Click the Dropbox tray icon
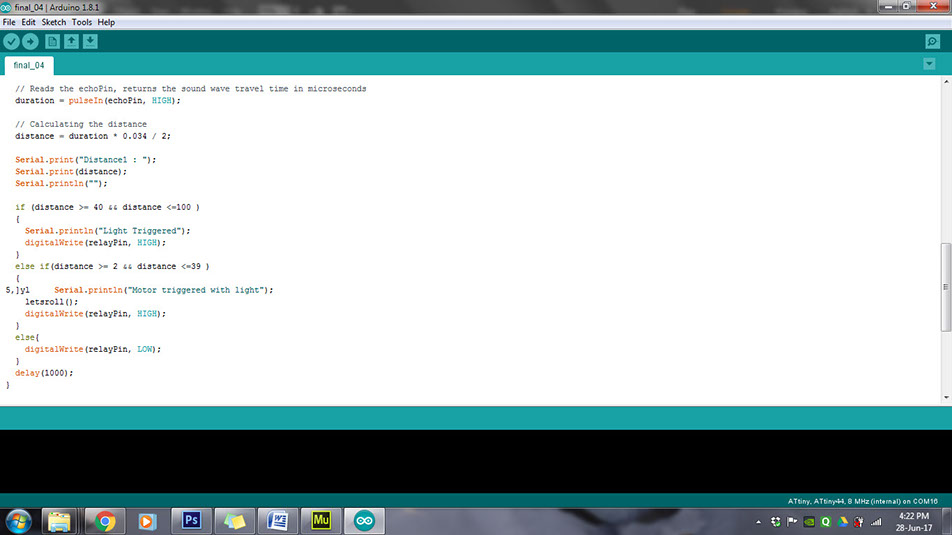This screenshot has width=952, height=535. tap(776, 522)
